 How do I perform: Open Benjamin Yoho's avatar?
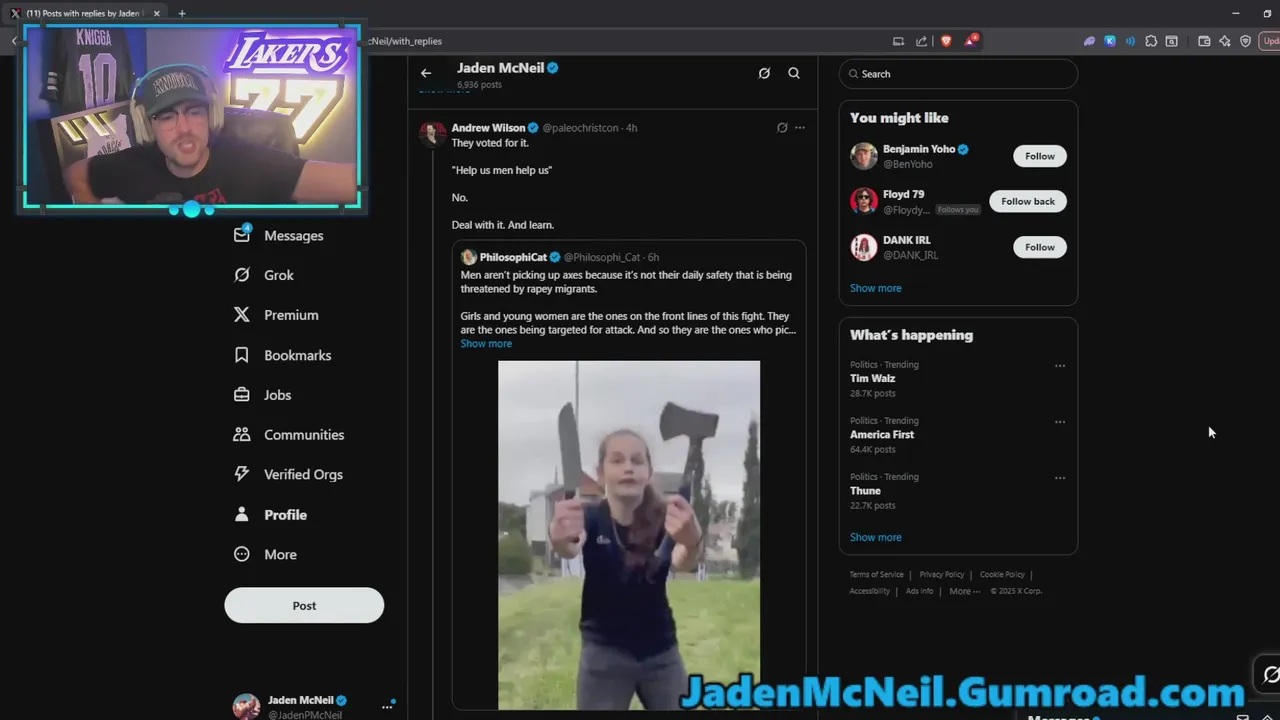(x=864, y=156)
